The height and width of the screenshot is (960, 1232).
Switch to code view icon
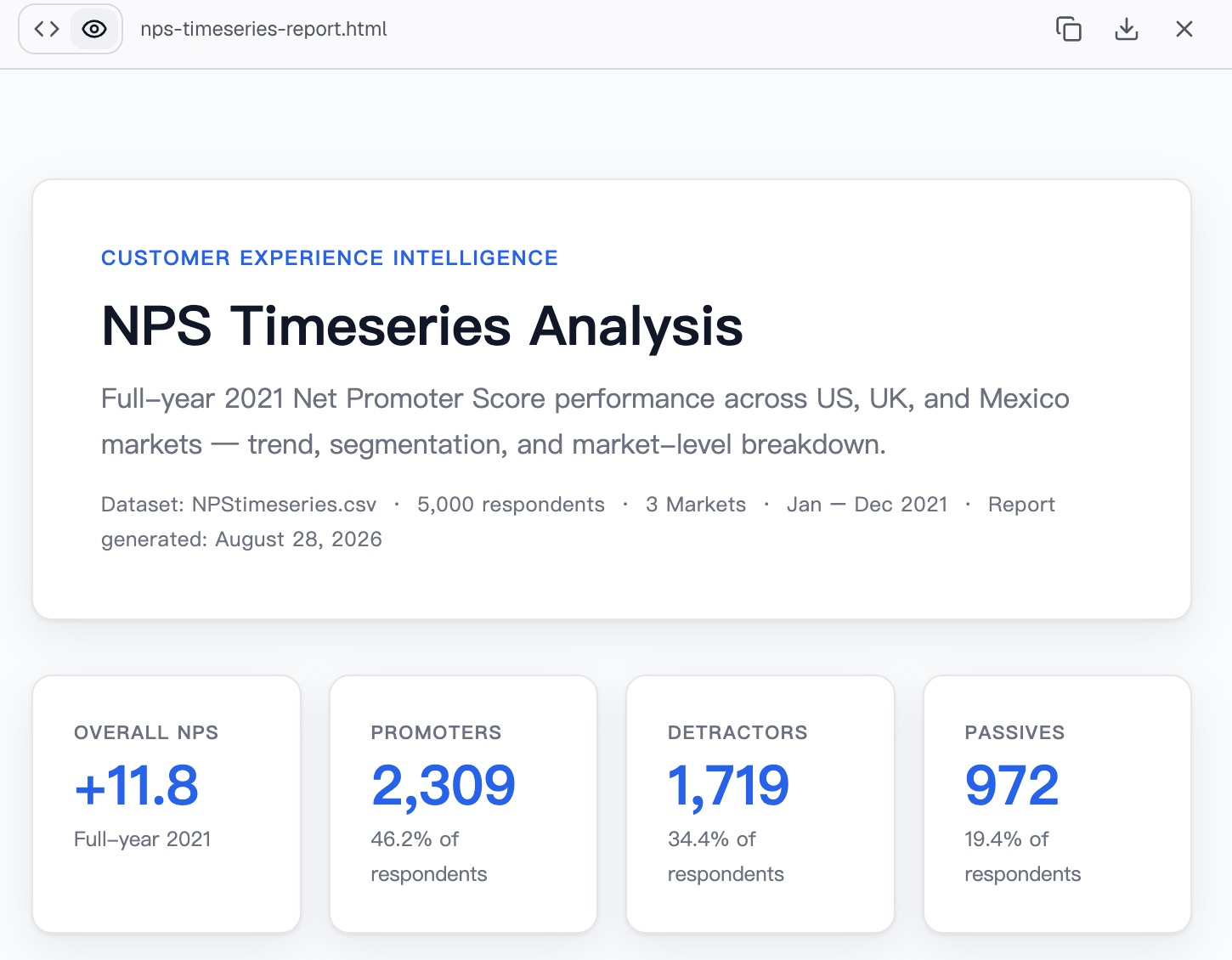tap(47, 29)
